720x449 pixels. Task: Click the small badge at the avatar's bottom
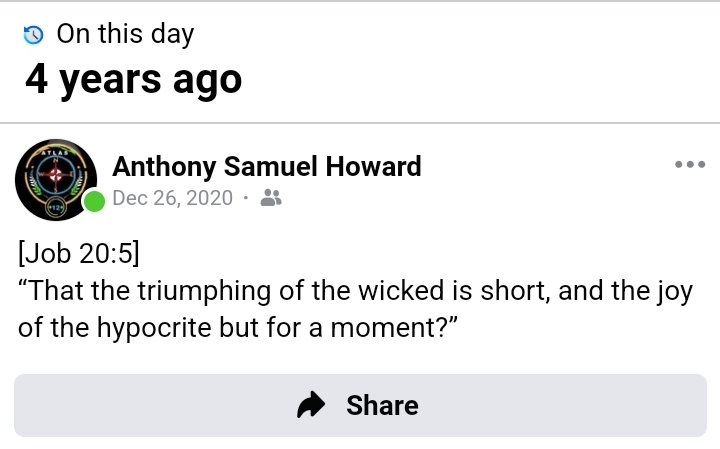[55, 207]
